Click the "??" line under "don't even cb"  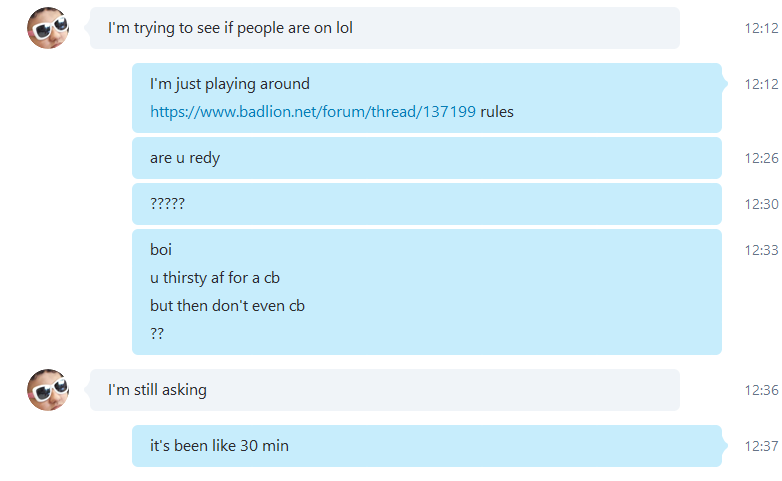click(157, 333)
